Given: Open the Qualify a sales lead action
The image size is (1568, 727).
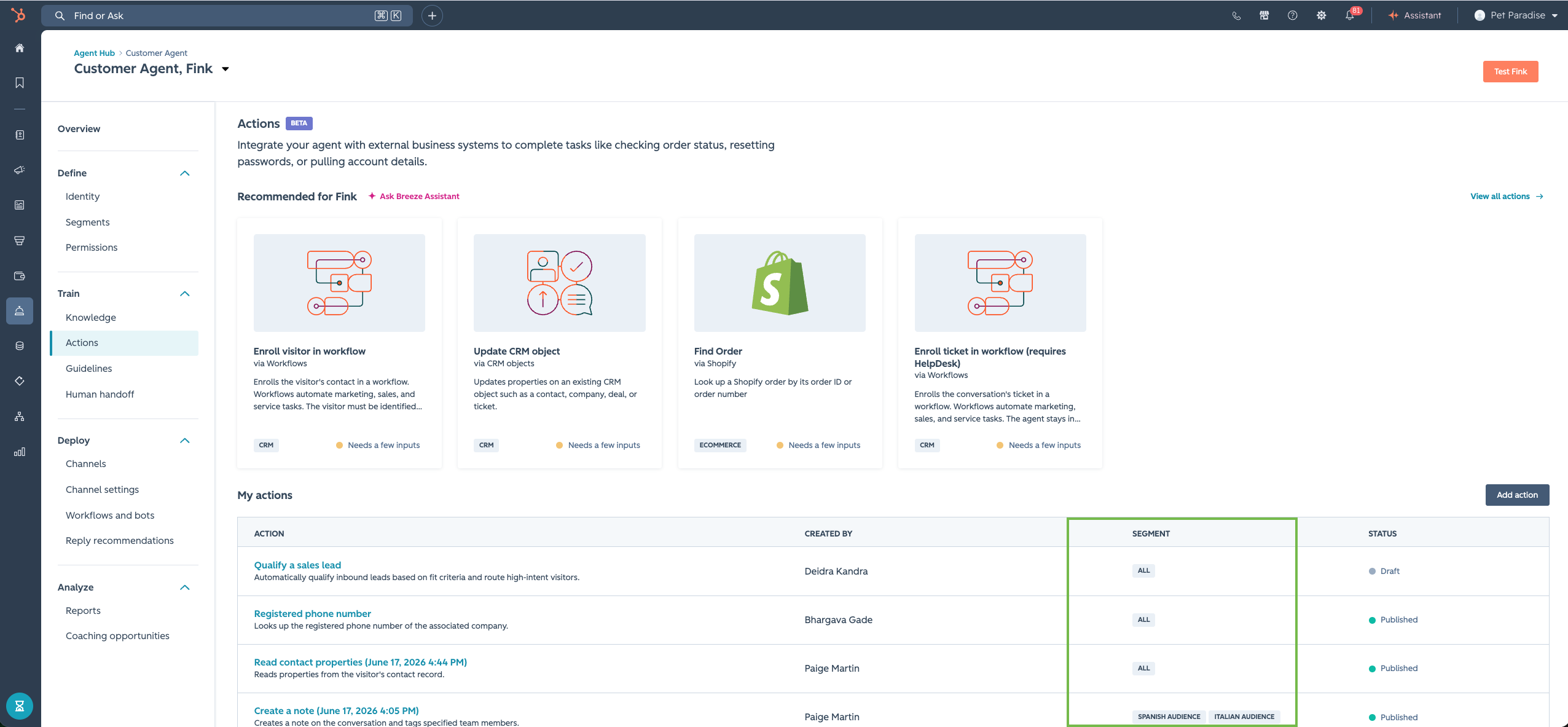Looking at the screenshot, I should [297, 565].
